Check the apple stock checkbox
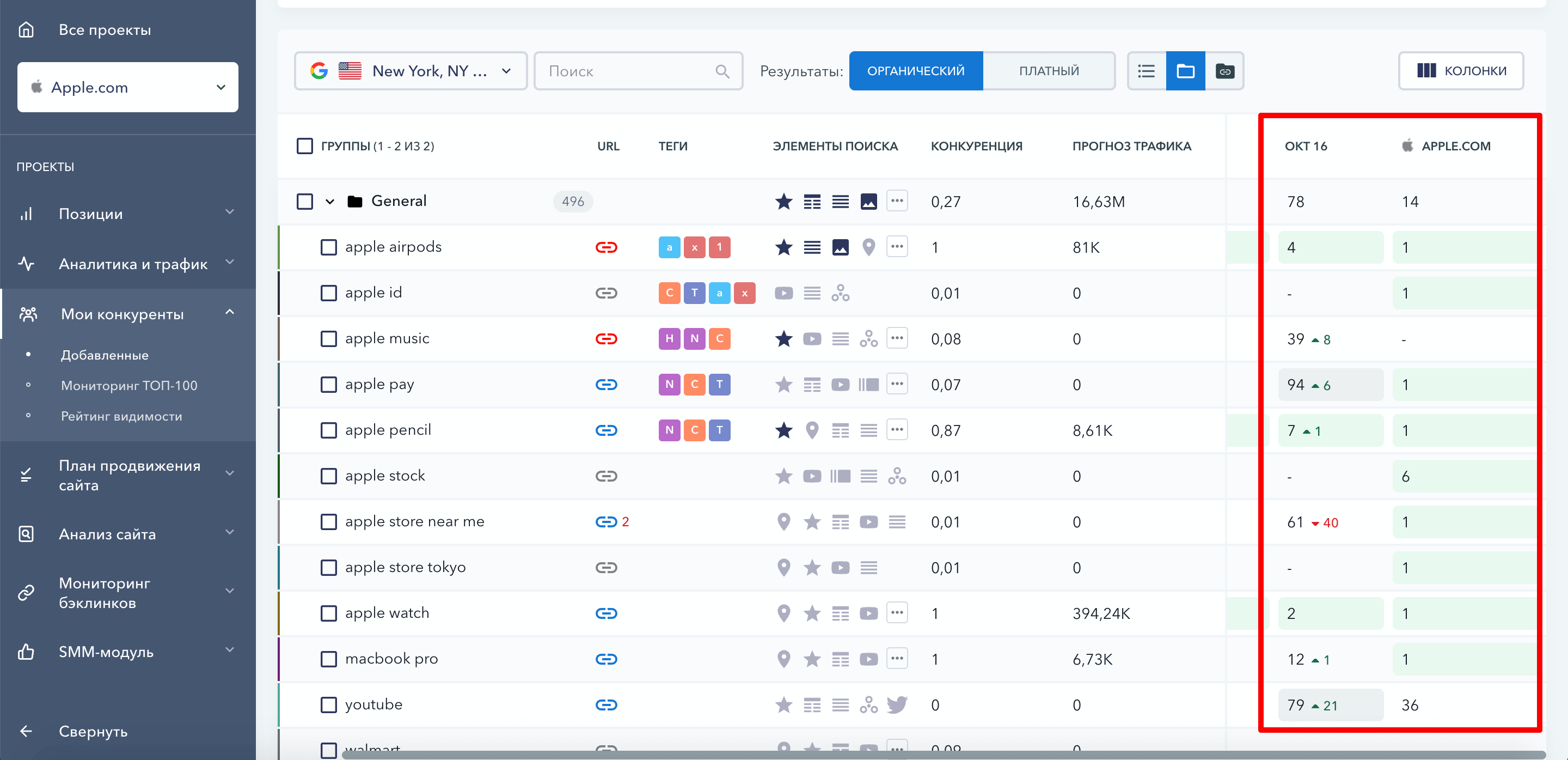Screen dimensions: 1568x760 click(328, 476)
